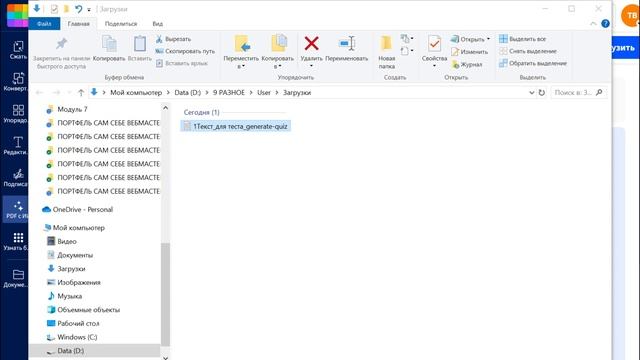Click the Pin to Quick access icon
The width and height of the screenshot is (640, 360).
click(61, 44)
